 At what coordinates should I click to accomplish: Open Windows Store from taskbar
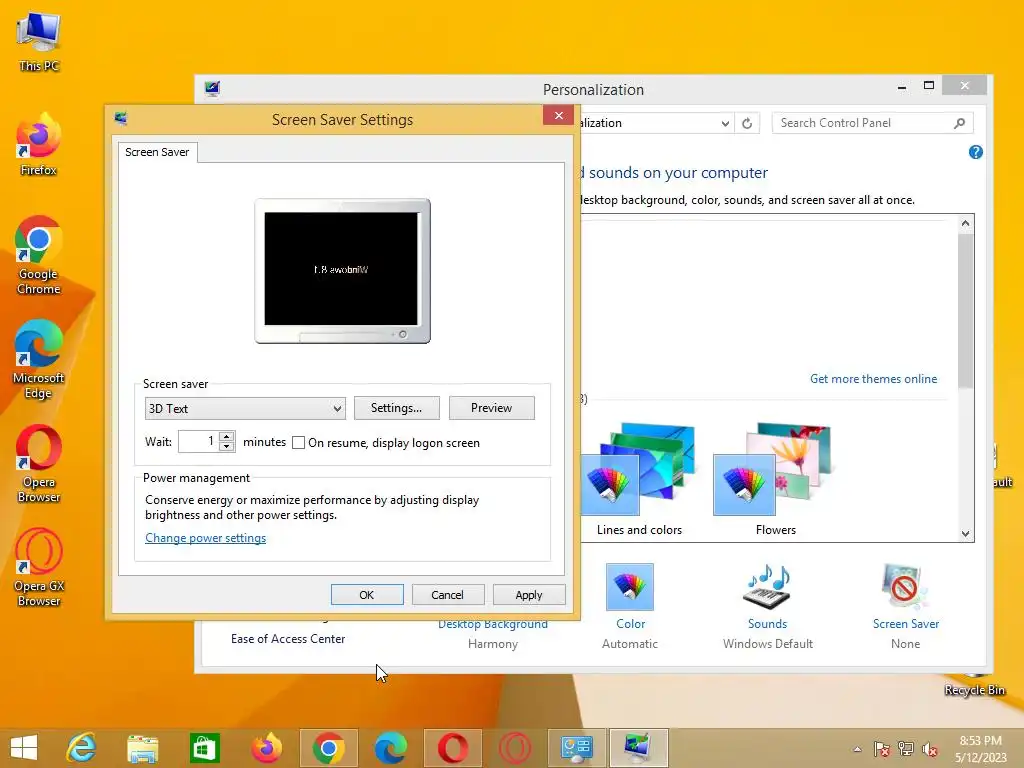tap(204, 748)
